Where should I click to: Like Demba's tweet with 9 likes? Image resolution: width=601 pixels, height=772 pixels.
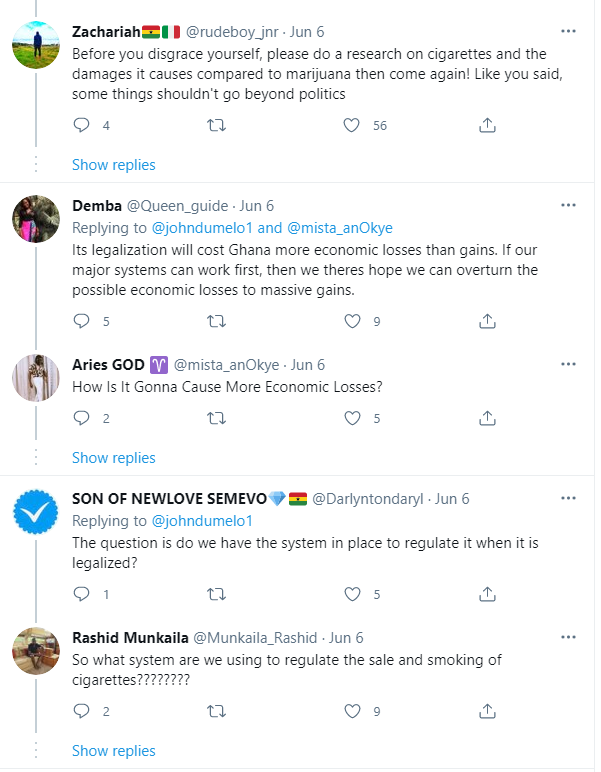click(352, 321)
